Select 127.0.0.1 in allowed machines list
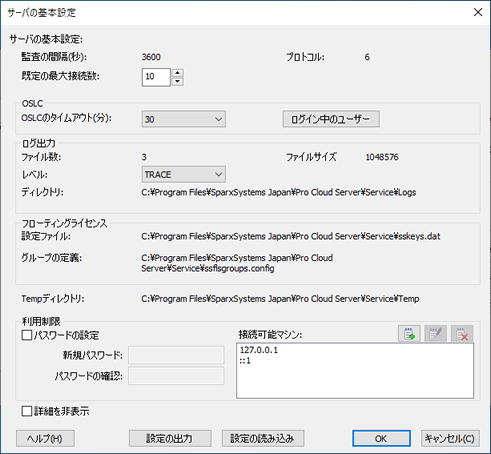 point(259,350)
